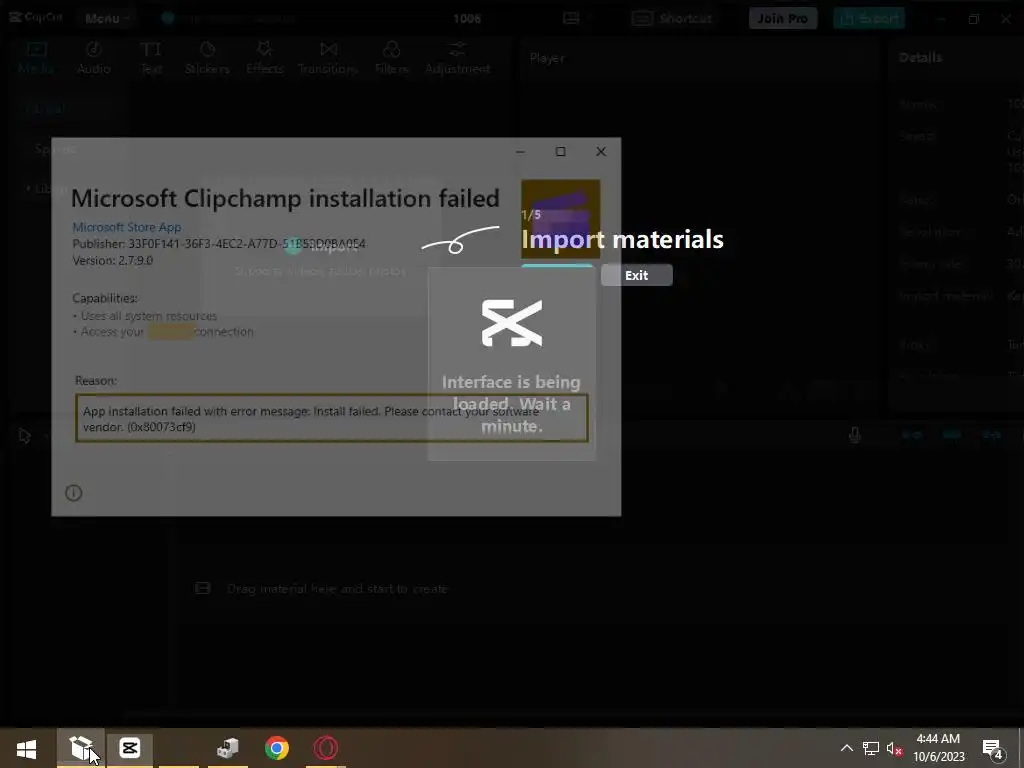This screenshot has width=1024, height=768.
Task: Click 'Uses all system resources' capability
Action: click(148, 316)
